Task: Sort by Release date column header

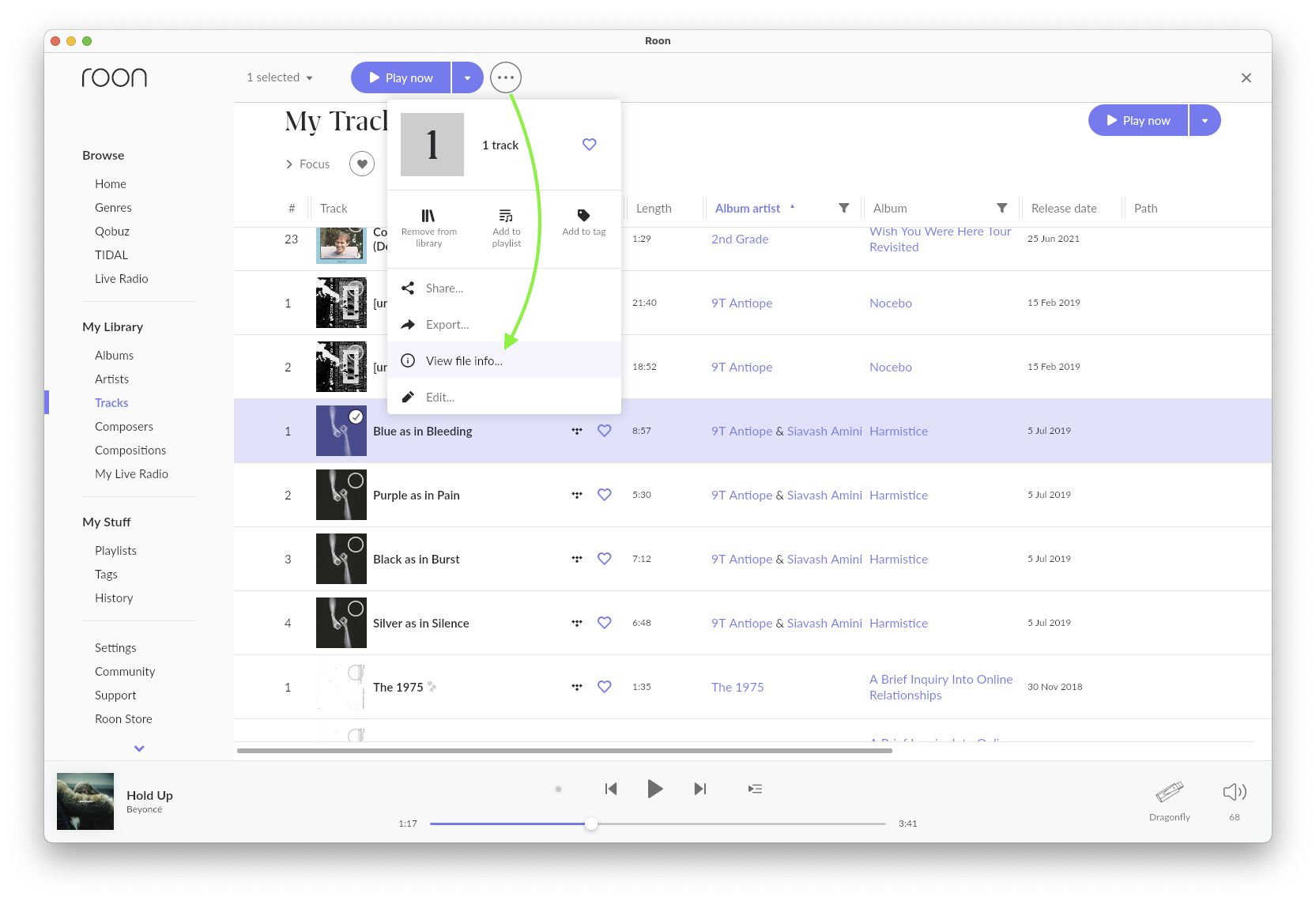Action: pos(1064,209)
